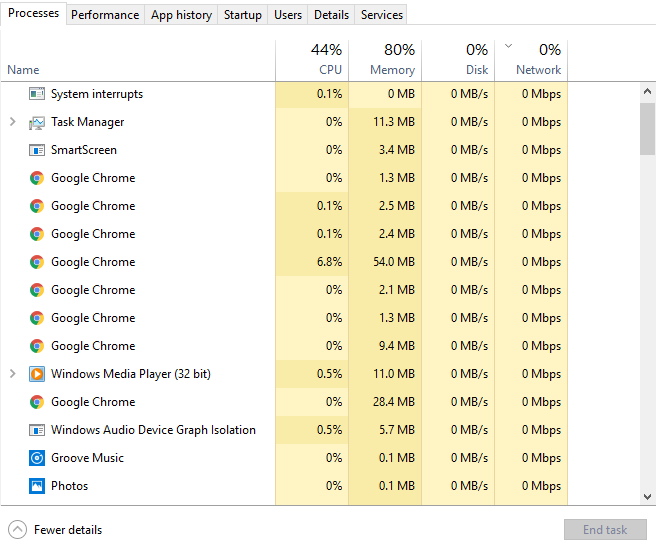Open the Performance tab

point(105,15)
